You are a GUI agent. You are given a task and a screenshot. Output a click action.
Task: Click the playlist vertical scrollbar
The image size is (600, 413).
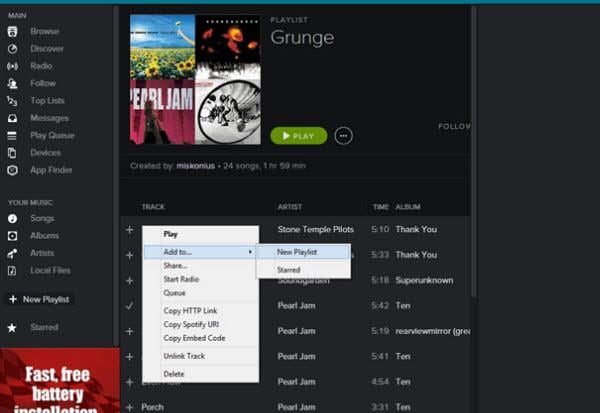474,151
